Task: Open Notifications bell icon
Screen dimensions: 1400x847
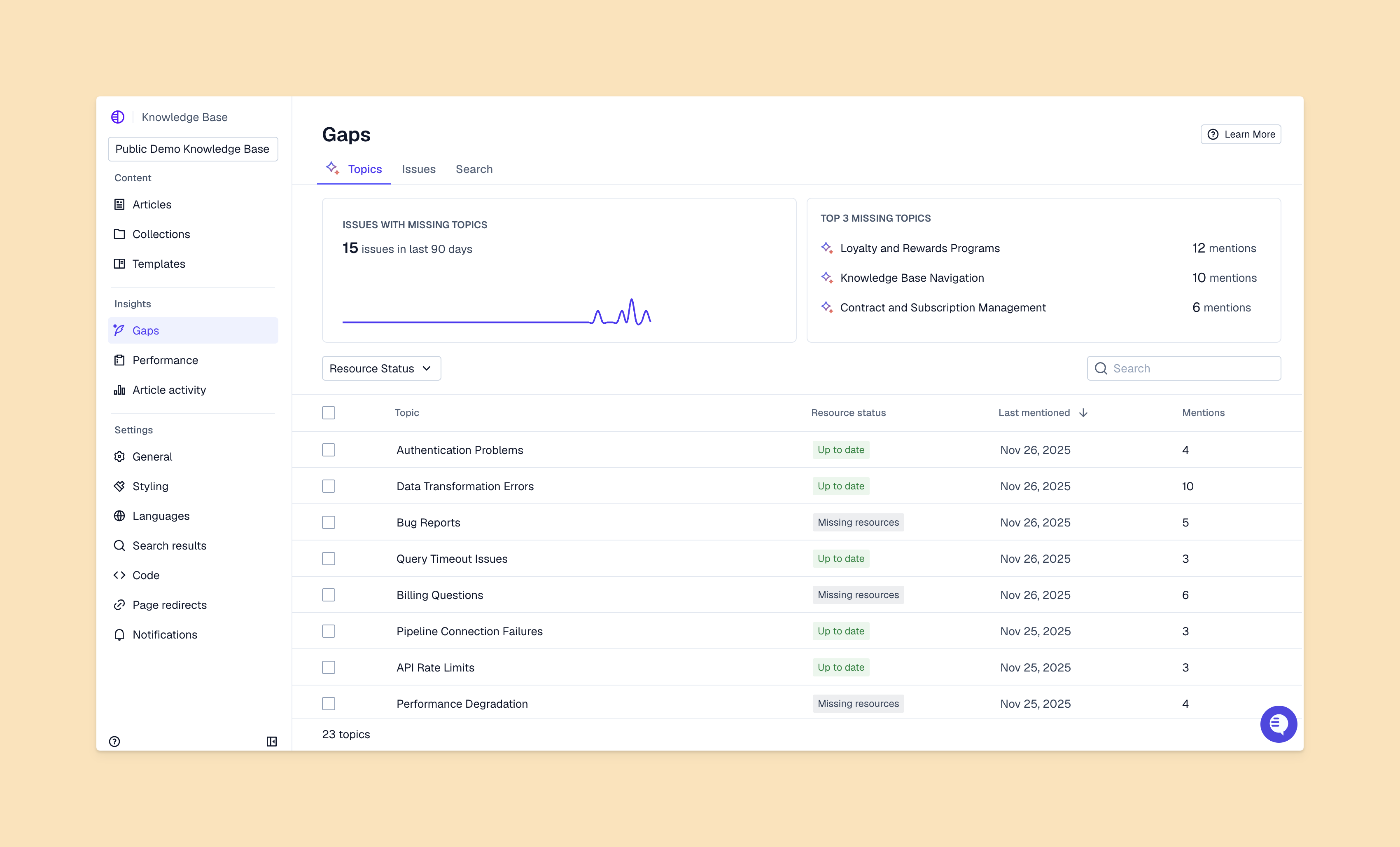Action: tap(119, 634)
